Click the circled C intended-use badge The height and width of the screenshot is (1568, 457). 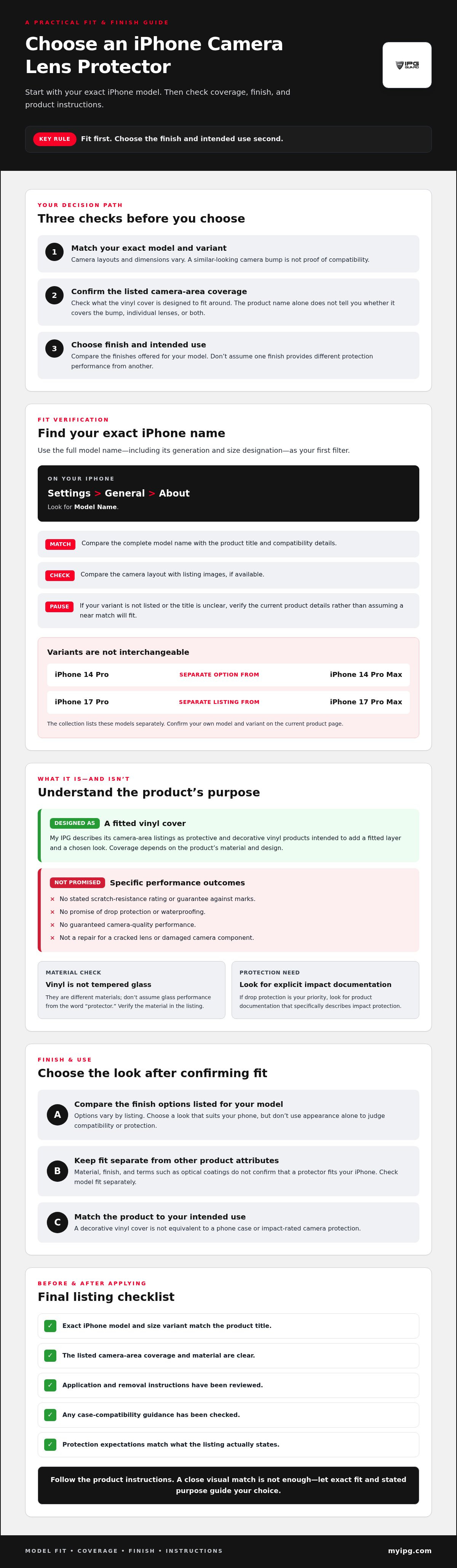[x=57, y=1222]
